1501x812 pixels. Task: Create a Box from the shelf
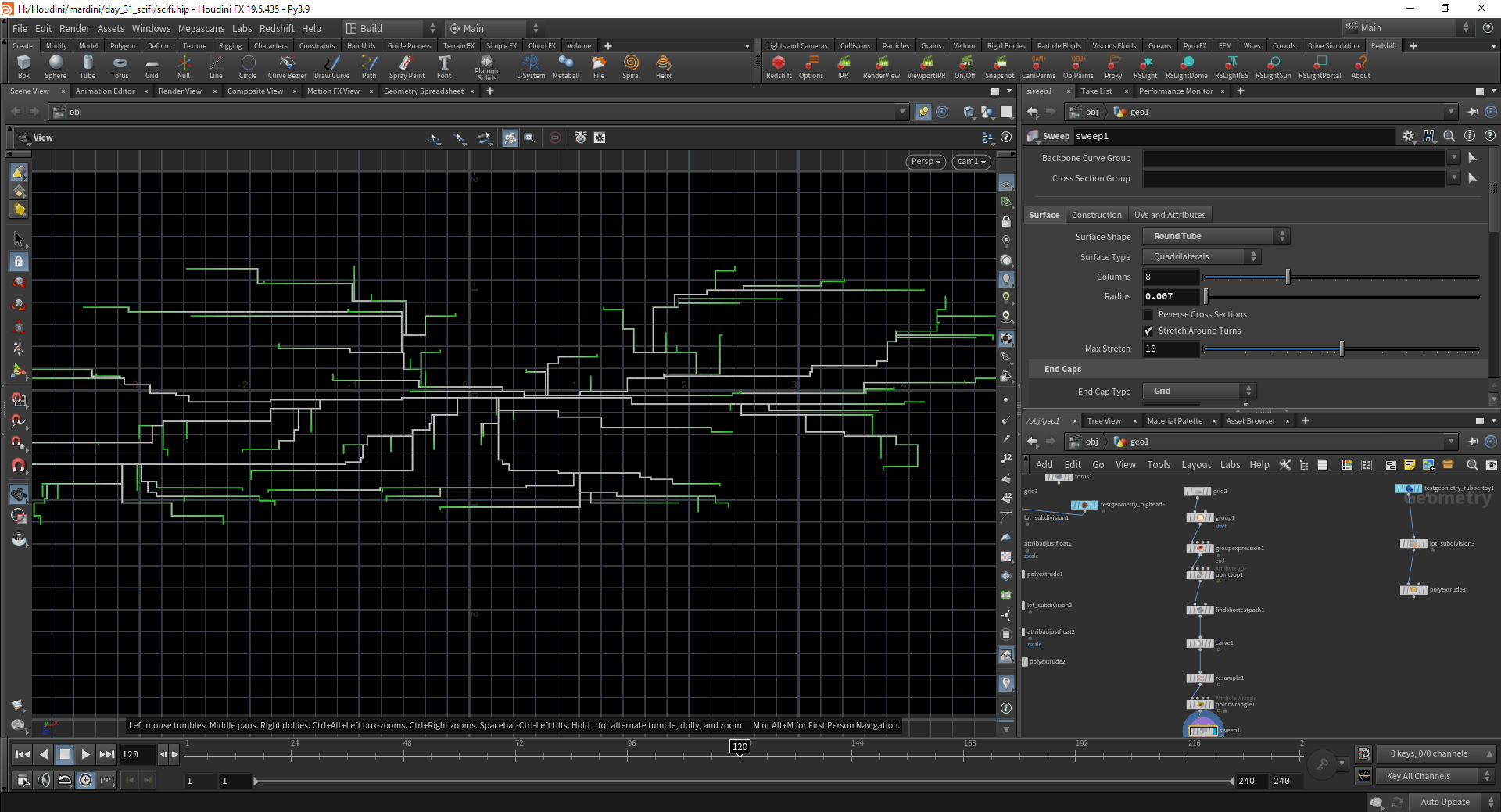[x=23, y=66]
